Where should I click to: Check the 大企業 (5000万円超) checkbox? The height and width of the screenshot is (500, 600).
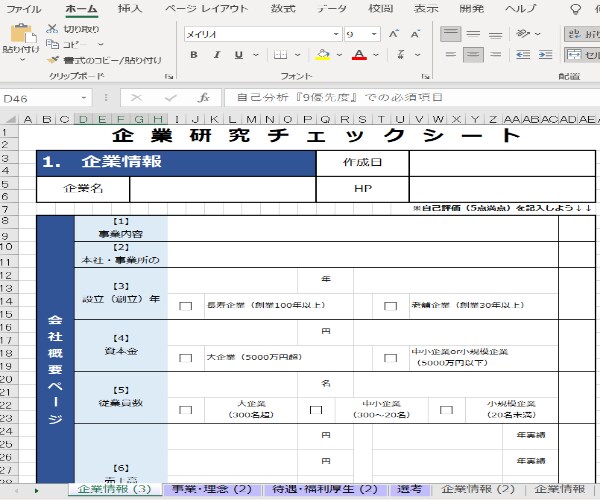click(186, 358)
